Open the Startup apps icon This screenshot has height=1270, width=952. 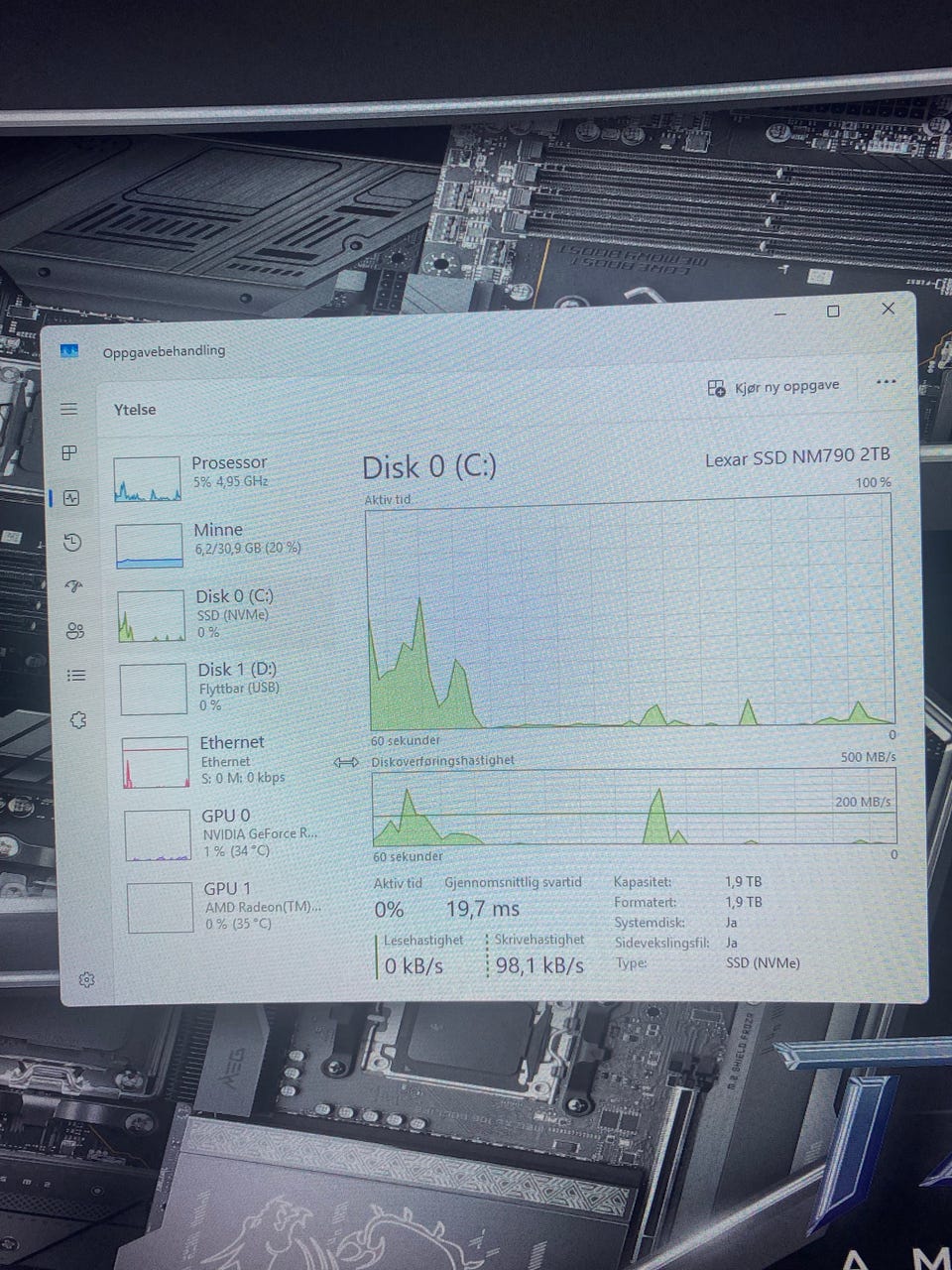[73, 586]
